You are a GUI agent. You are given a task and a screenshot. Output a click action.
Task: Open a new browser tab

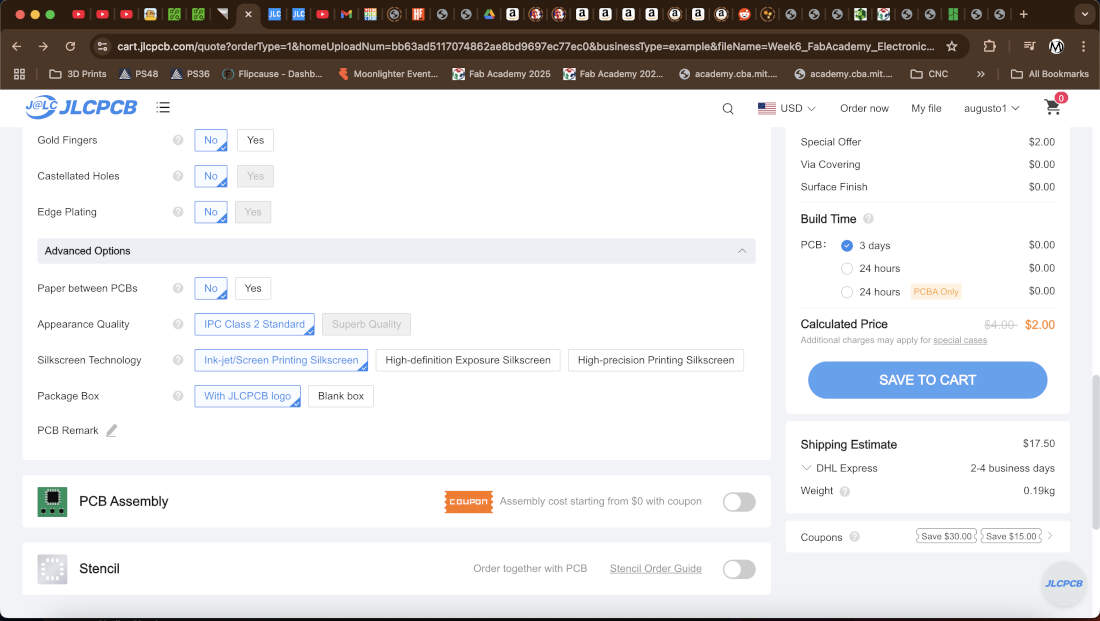point(1024,14)
